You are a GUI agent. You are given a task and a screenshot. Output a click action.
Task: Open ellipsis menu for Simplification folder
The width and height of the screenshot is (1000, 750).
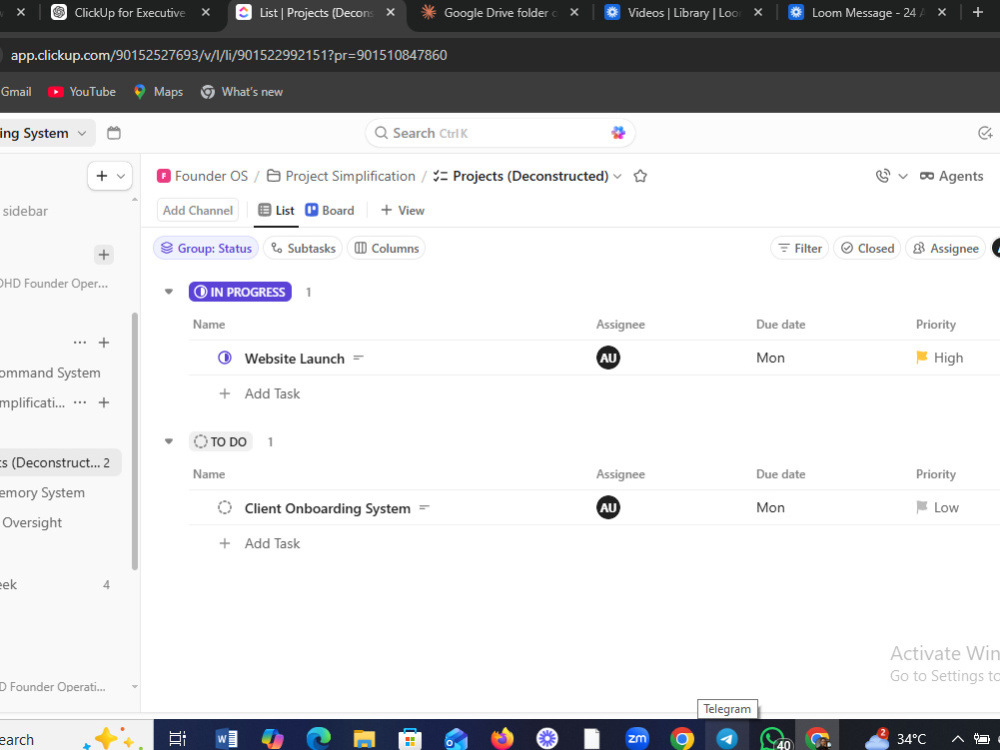click(x=80, y=402)
